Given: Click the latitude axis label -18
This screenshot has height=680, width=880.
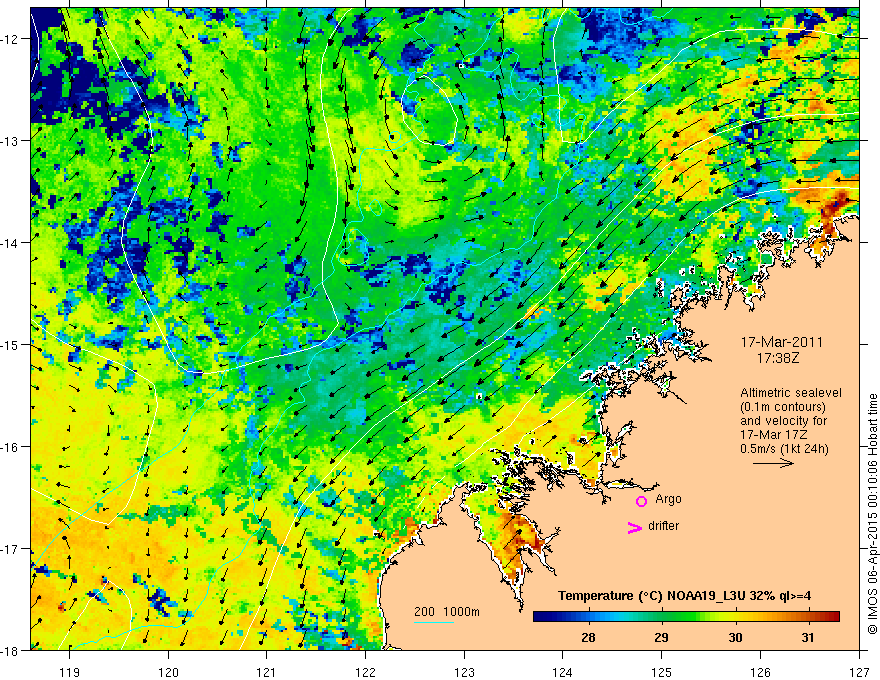Looking at the screenshot, I should (x=11, y=651).
